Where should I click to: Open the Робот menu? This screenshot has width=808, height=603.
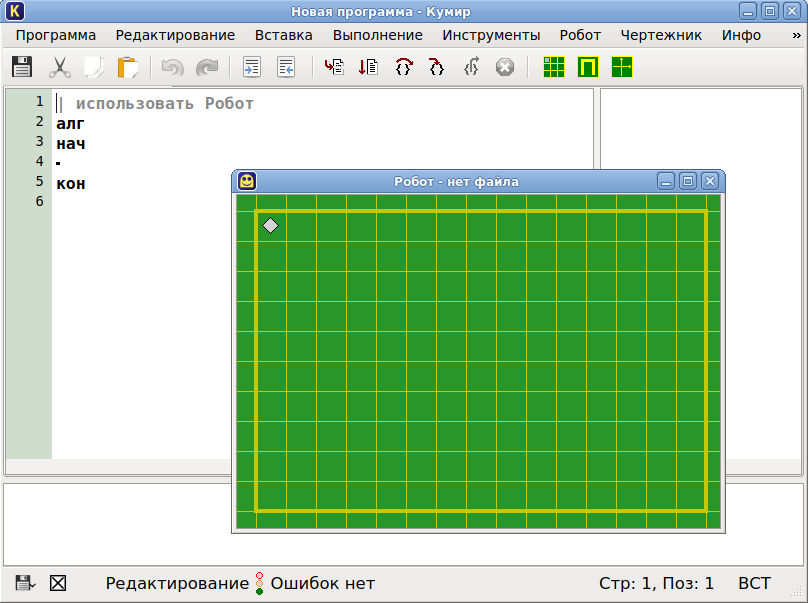coord(580,35)
